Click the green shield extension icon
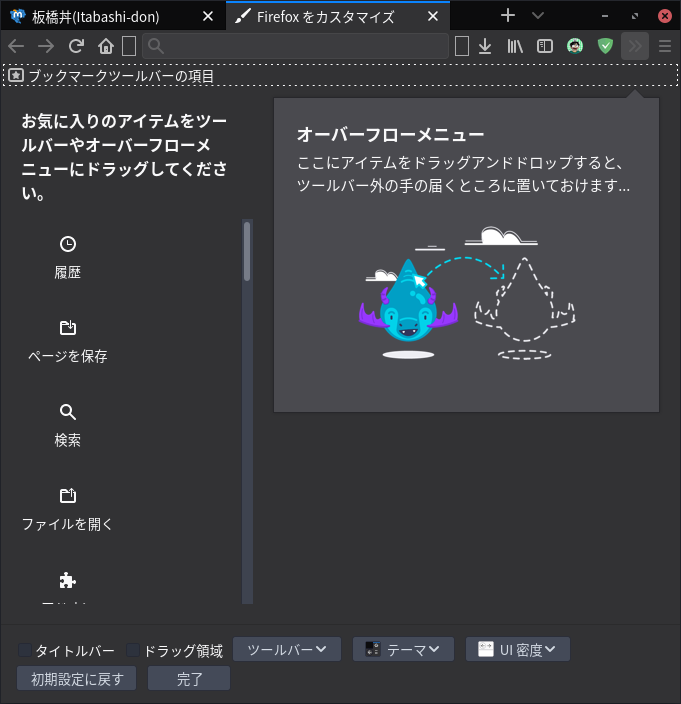 click(605, 46)
